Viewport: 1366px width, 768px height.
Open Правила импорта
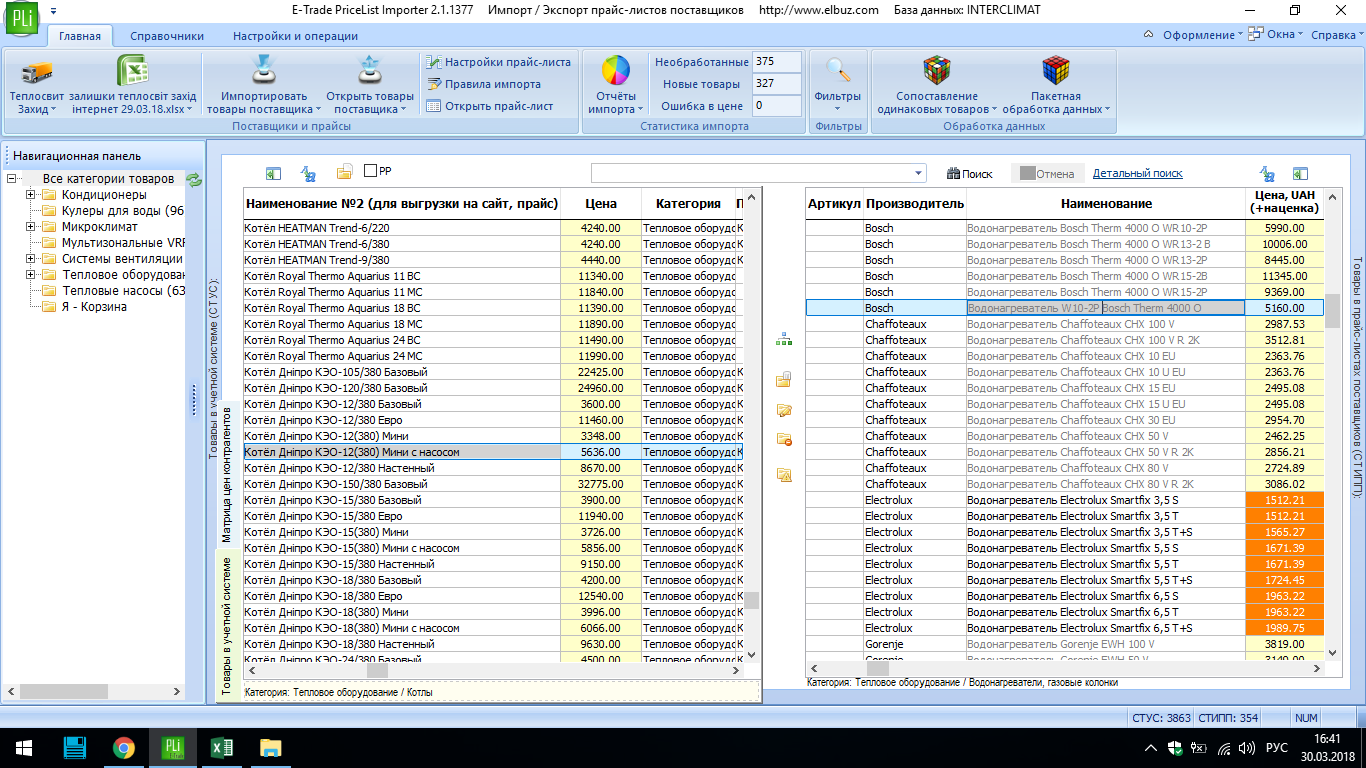pyautogui.click(x=483, y=84)
